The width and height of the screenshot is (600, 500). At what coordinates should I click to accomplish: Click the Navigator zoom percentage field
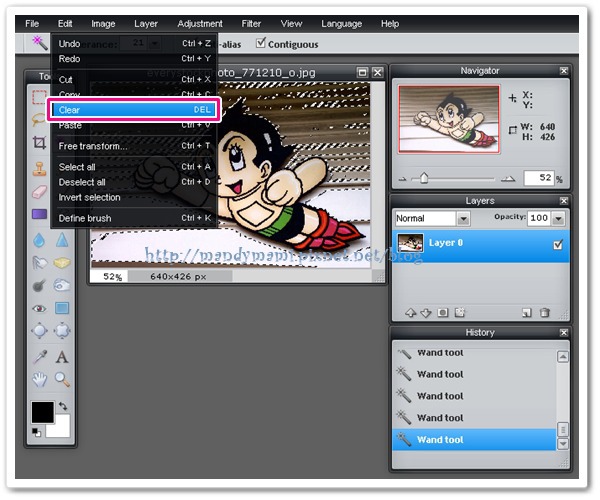539,178
